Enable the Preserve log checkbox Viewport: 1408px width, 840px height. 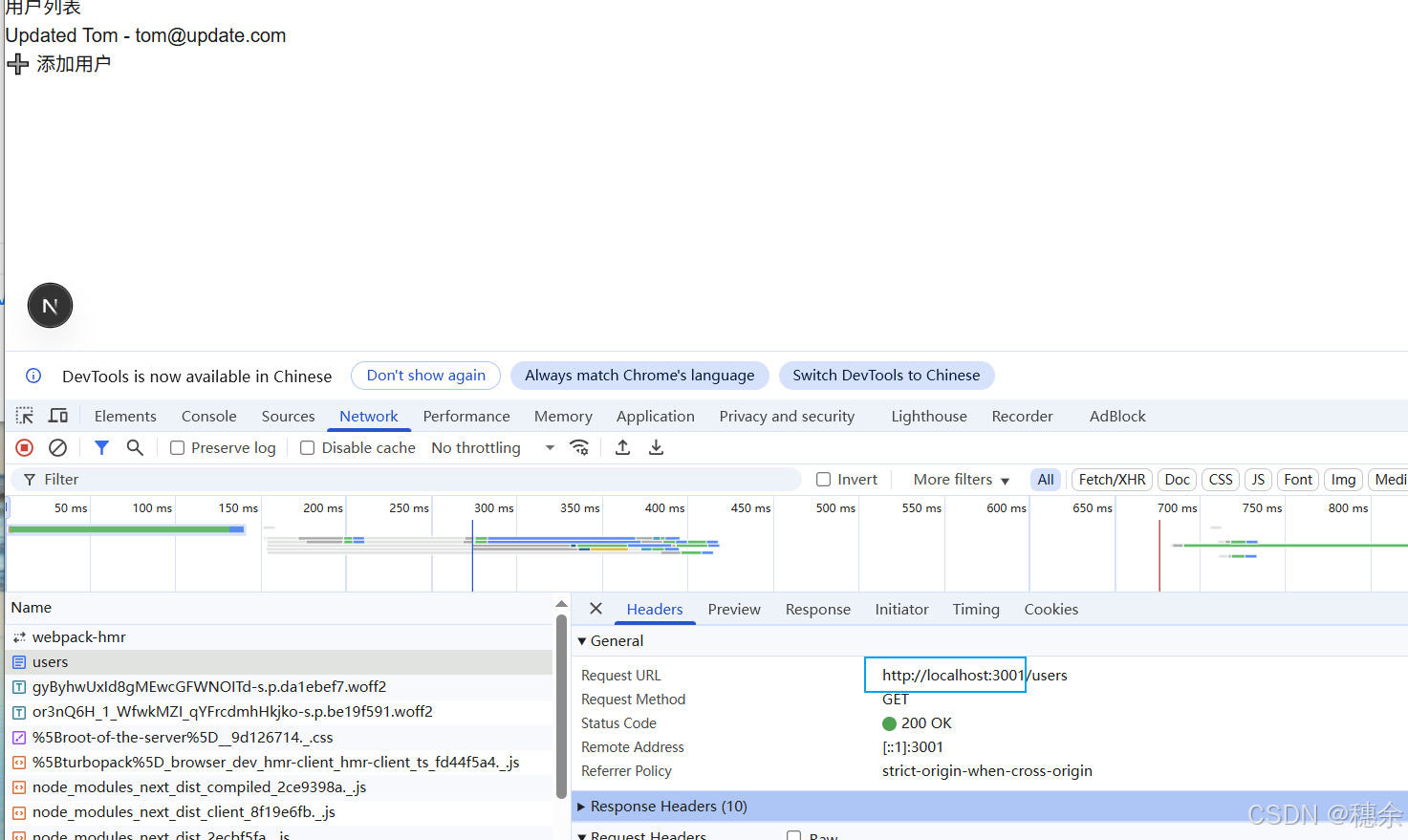pyautogui.click(x=177, y=447)
